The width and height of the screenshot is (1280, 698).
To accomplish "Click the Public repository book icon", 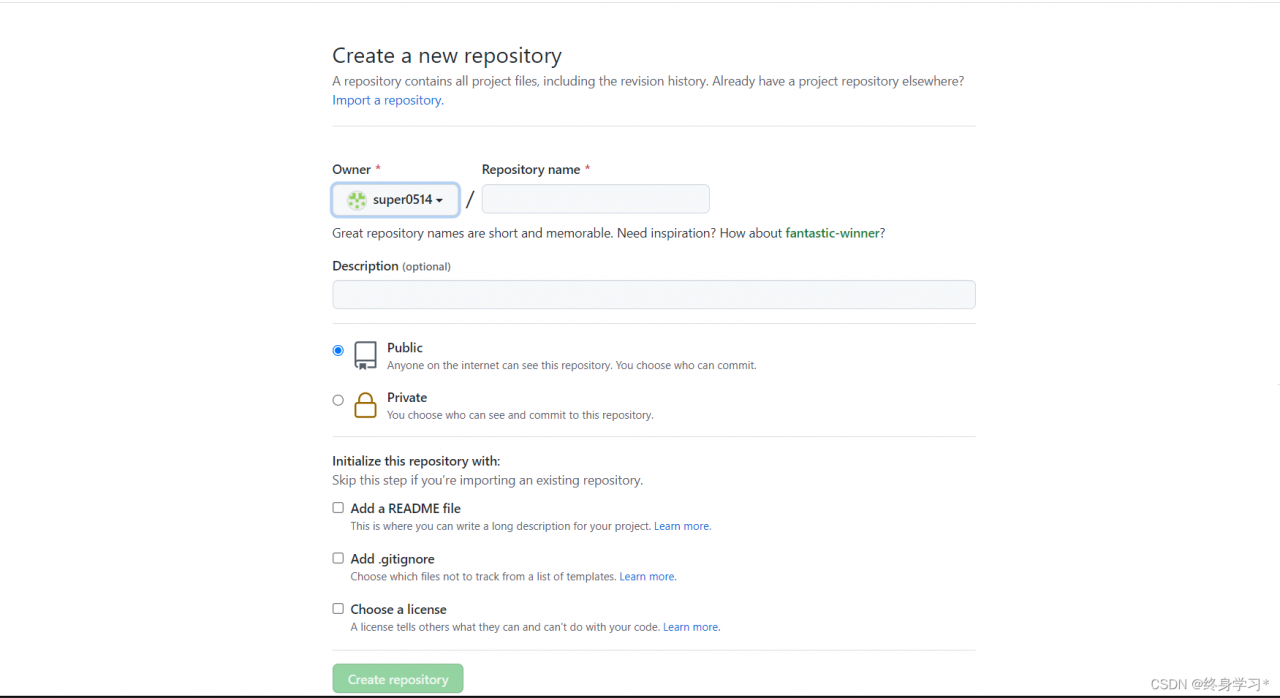I will pyautogui.click(x=366, y=355).
